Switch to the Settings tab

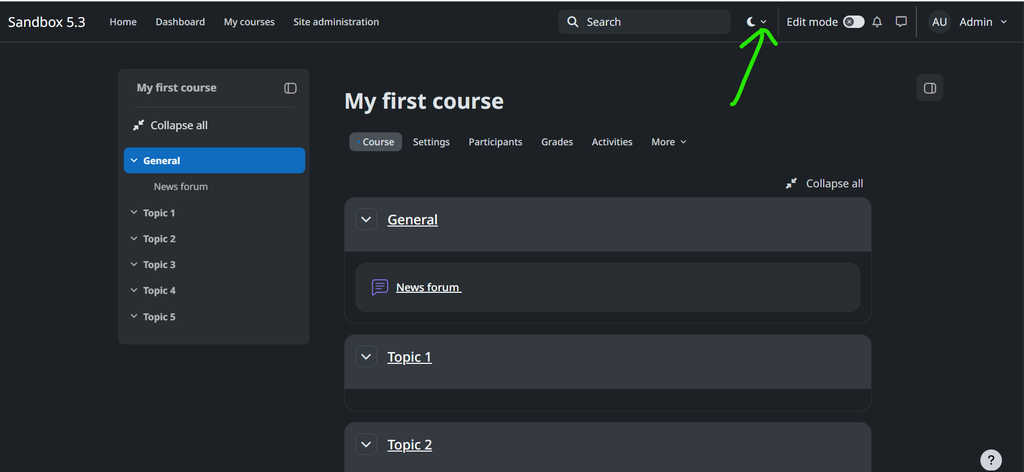point(431,142)
